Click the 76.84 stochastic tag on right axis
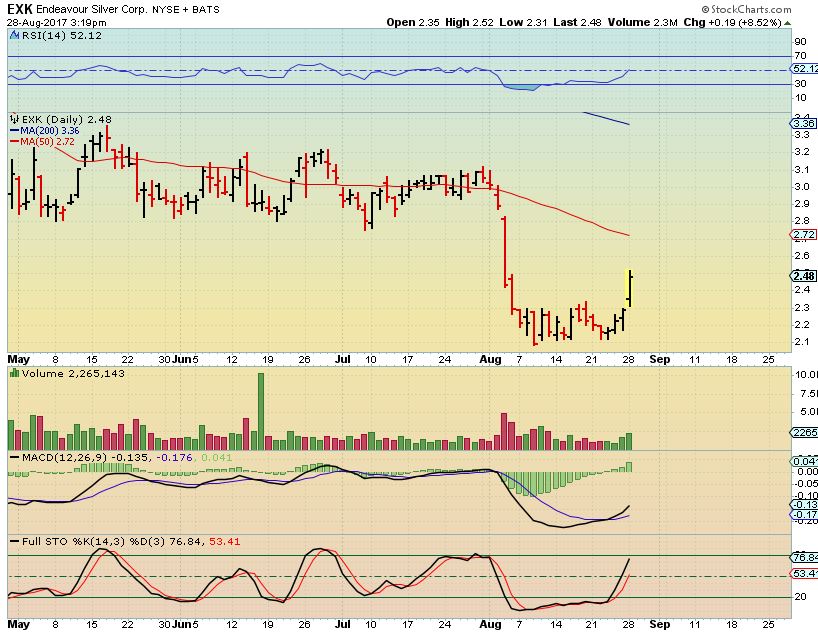This screenshot has height=637, width=818. click(804, 558)
